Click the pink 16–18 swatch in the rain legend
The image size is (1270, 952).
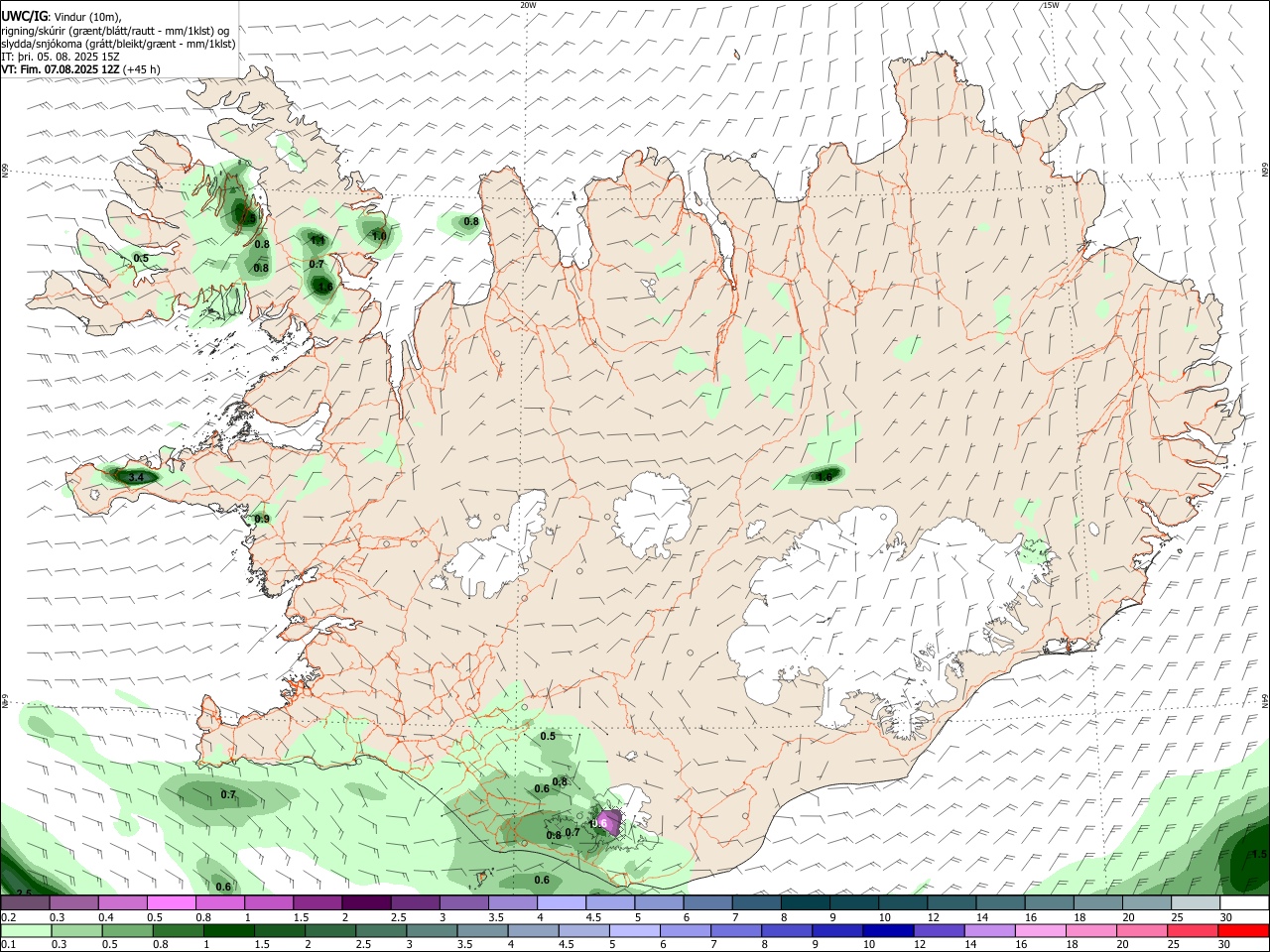pos(1041,930)
